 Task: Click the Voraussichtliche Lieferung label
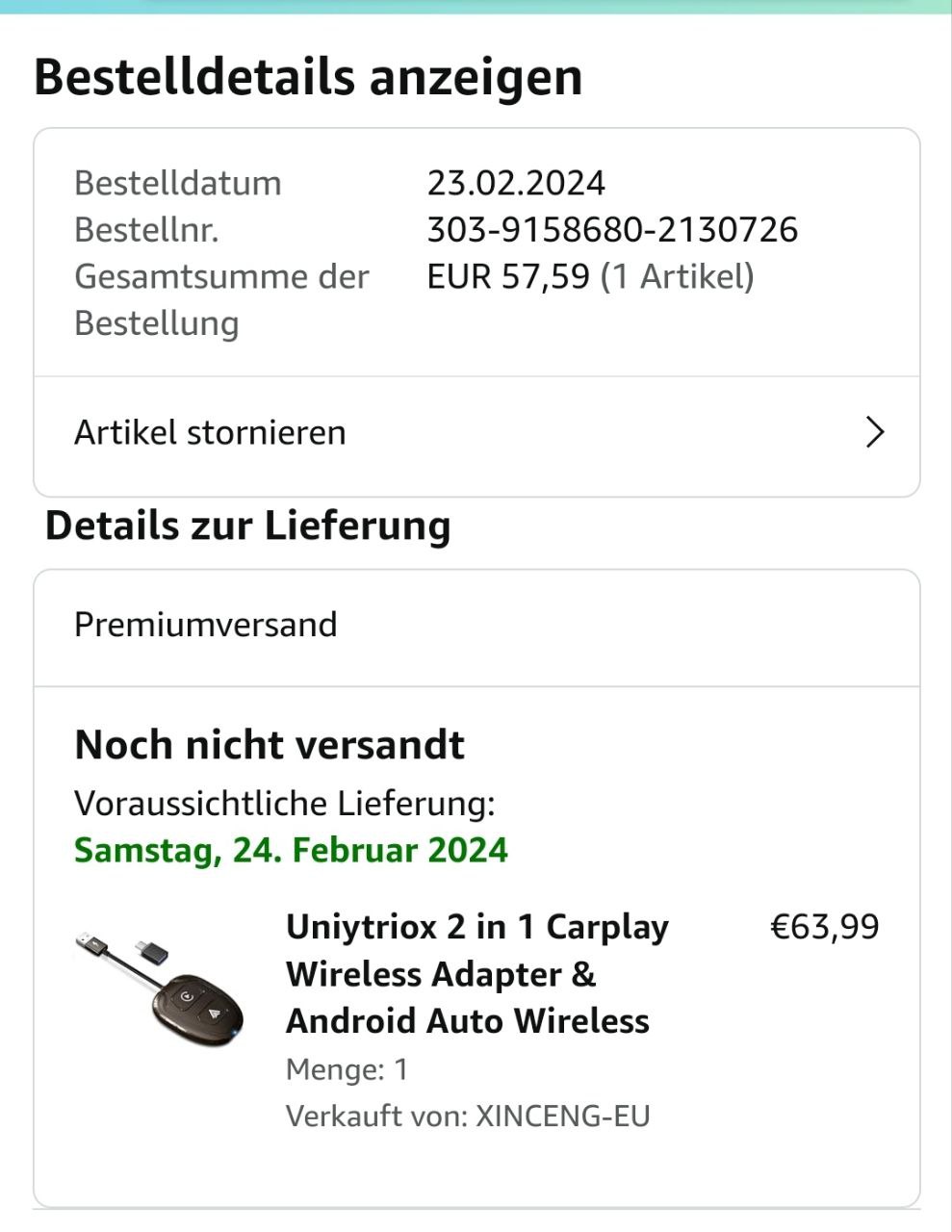pos(285,803)
